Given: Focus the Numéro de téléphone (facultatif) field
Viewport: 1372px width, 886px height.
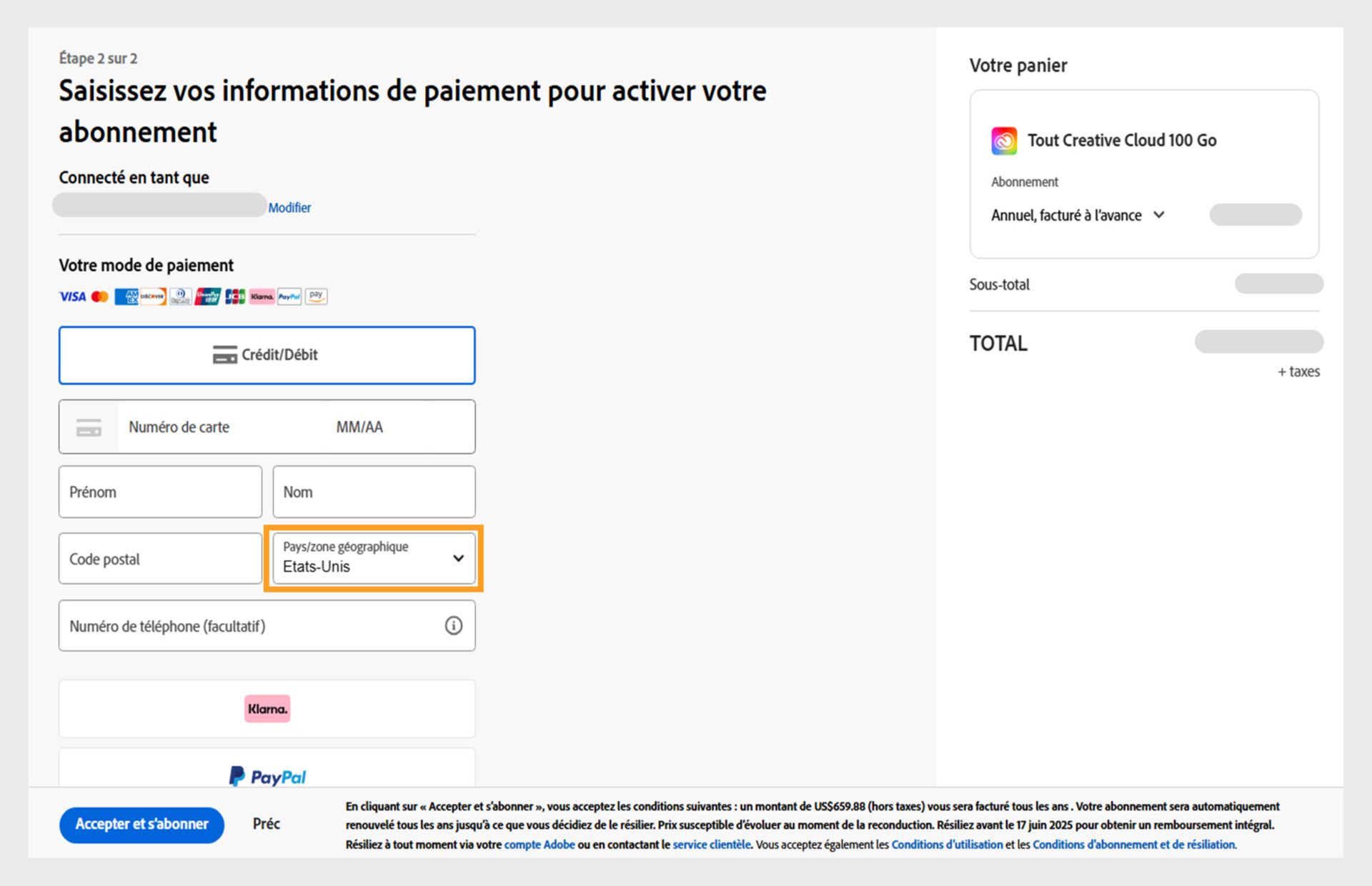Looking at the screenshot, I should (x=267, y=626).
